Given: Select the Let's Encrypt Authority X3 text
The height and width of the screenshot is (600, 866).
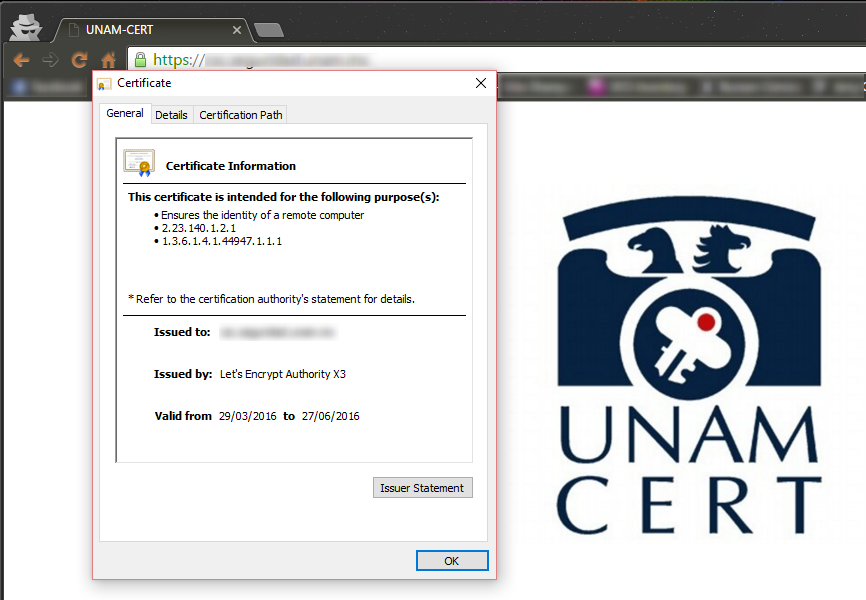Looking at the screenshot, I should click(283, 374).
